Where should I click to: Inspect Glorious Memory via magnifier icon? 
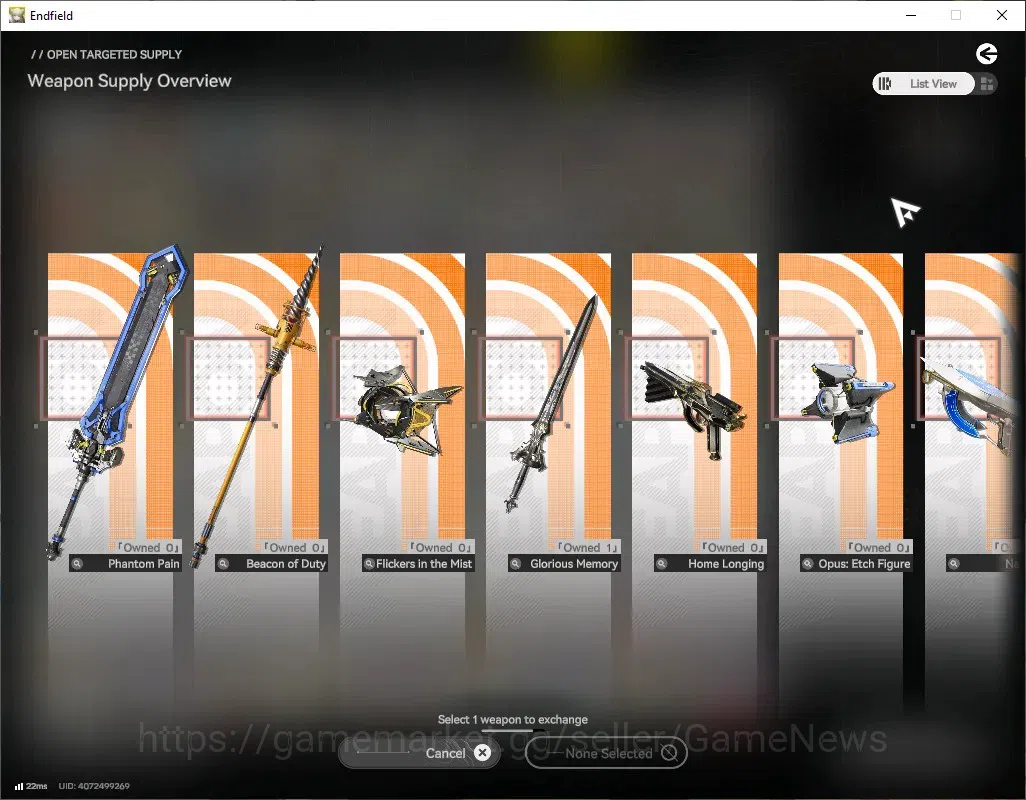(516, 563)
